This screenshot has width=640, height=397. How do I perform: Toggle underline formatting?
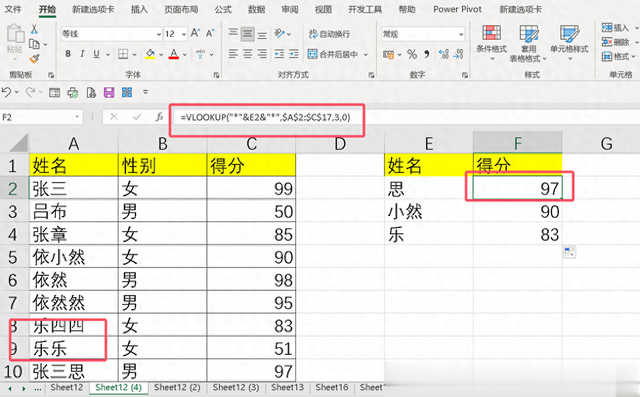tap(96, 54)
